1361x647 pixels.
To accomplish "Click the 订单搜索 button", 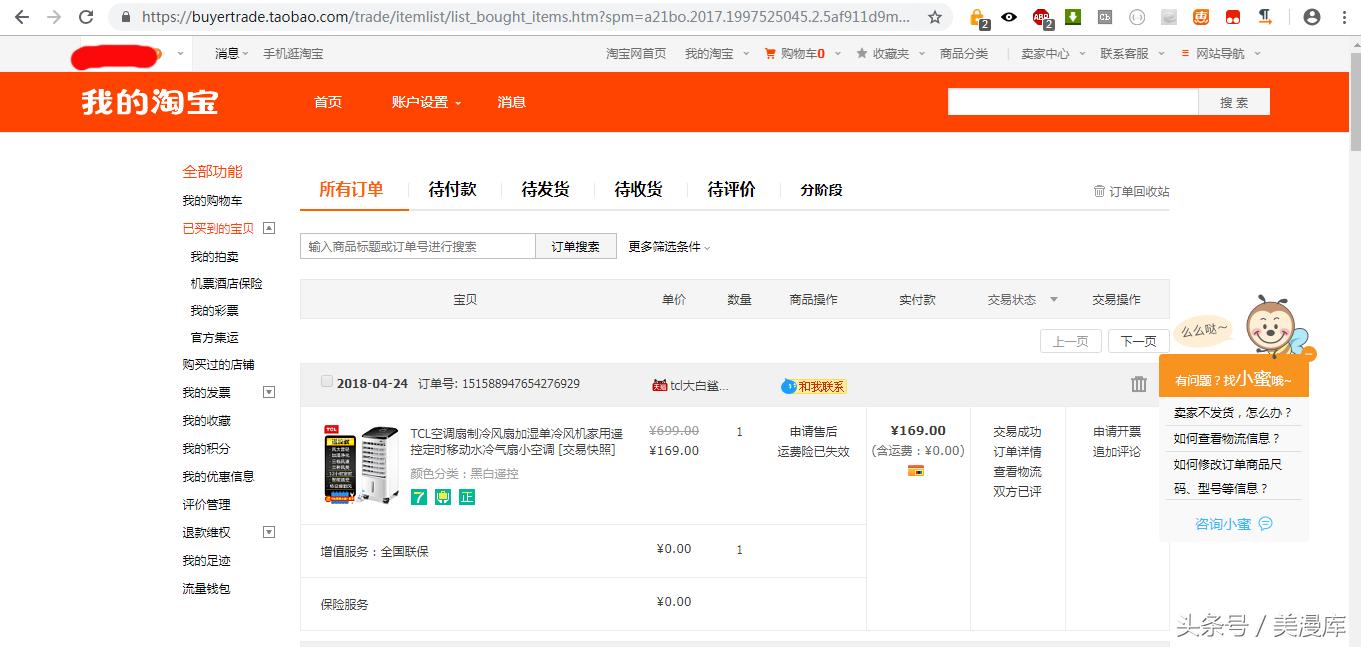I will [x=577, y=245].
